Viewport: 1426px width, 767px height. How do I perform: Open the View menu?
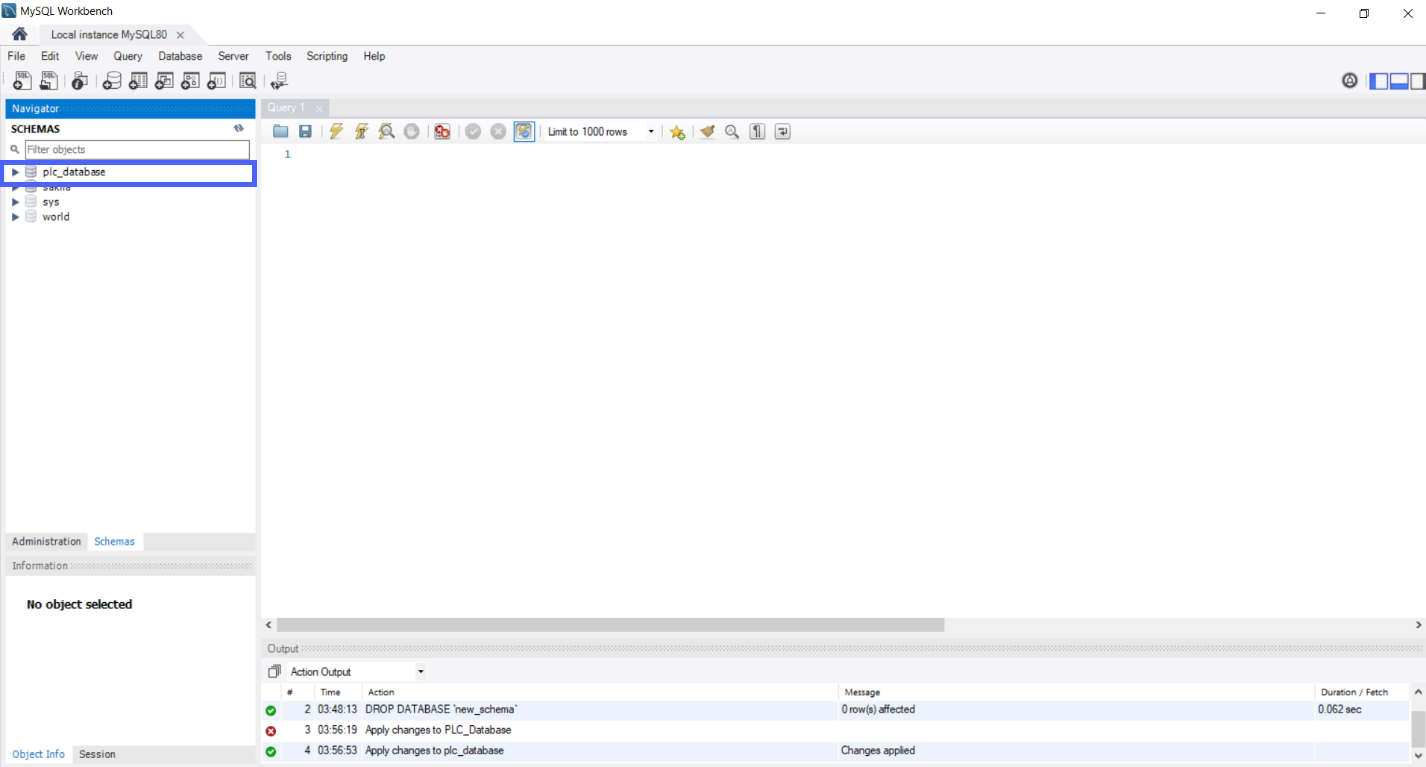click(x=87, y=56)
